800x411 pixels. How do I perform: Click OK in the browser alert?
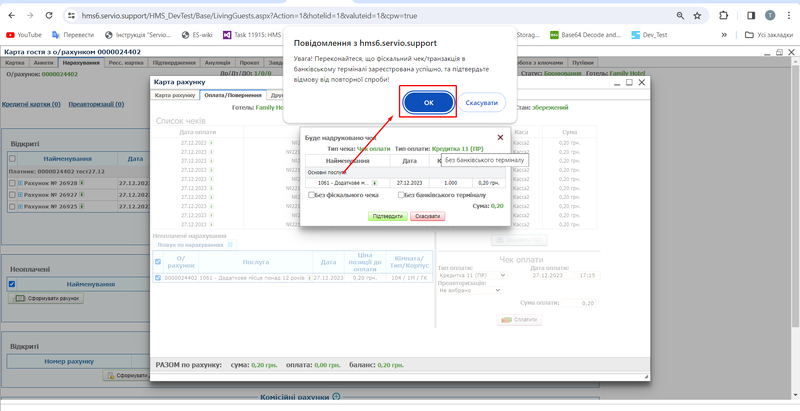(x=428, y=103)
